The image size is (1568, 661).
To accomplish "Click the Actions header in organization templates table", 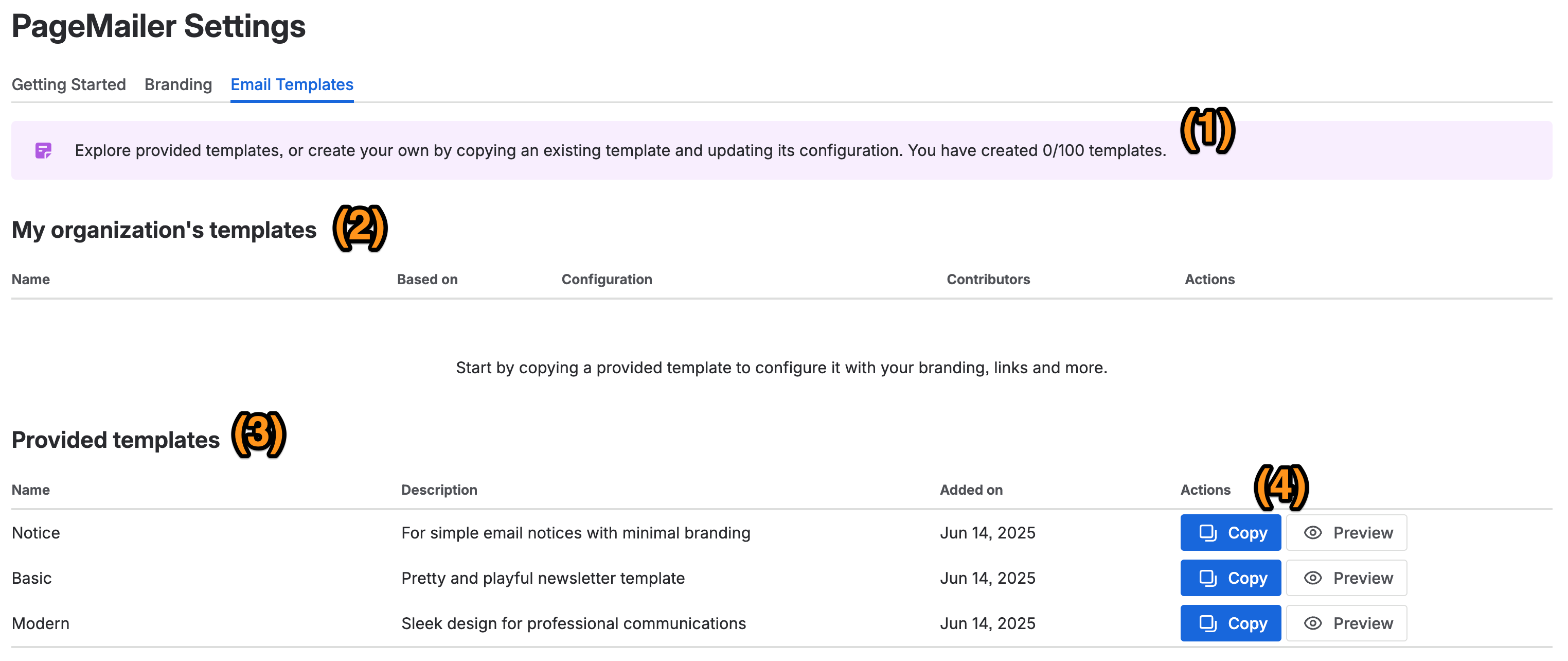I will [1209, 279].
